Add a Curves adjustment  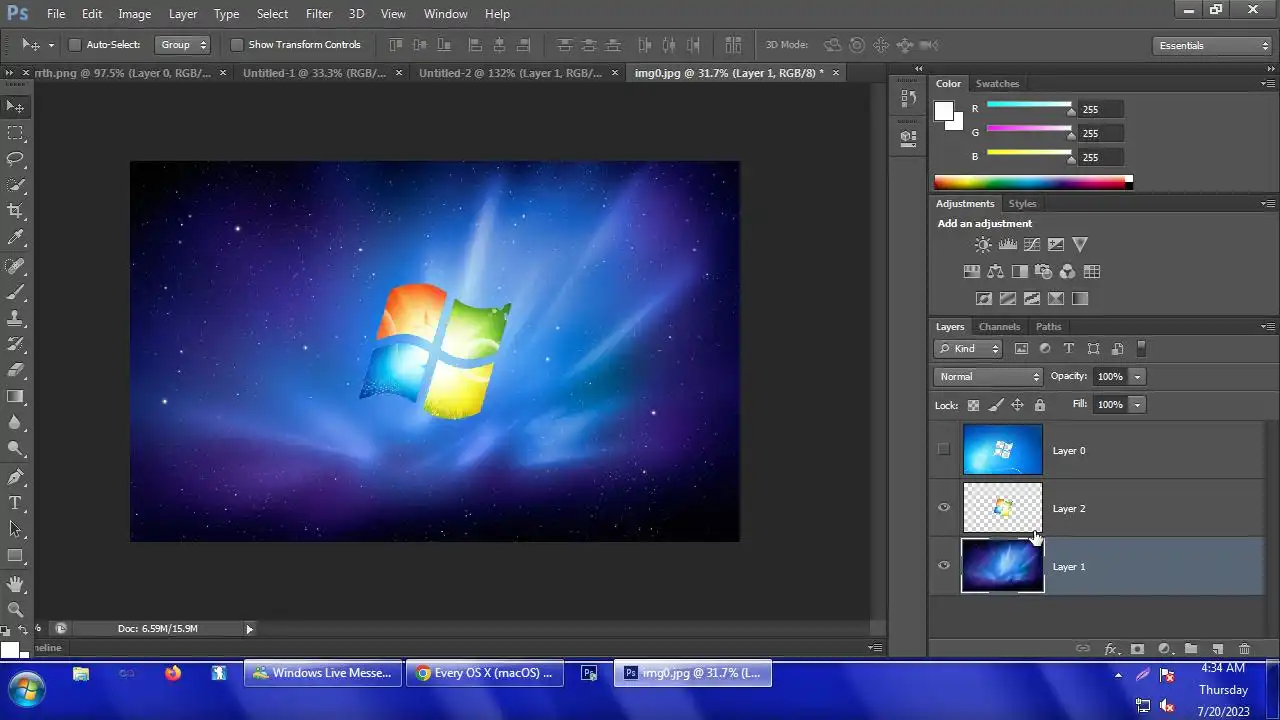pos(1032,244)
